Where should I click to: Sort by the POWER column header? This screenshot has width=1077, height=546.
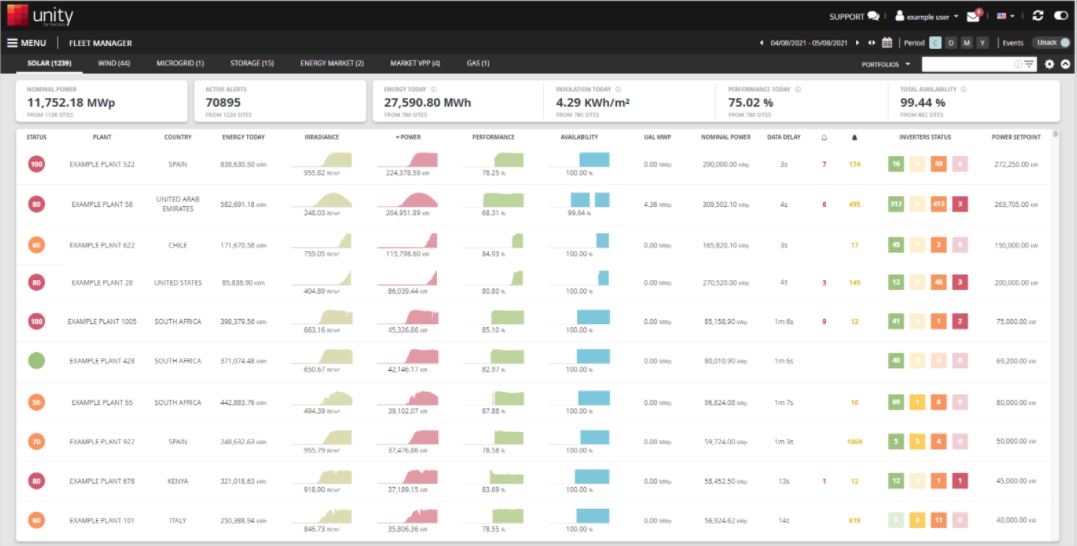(x=408, y=137)
